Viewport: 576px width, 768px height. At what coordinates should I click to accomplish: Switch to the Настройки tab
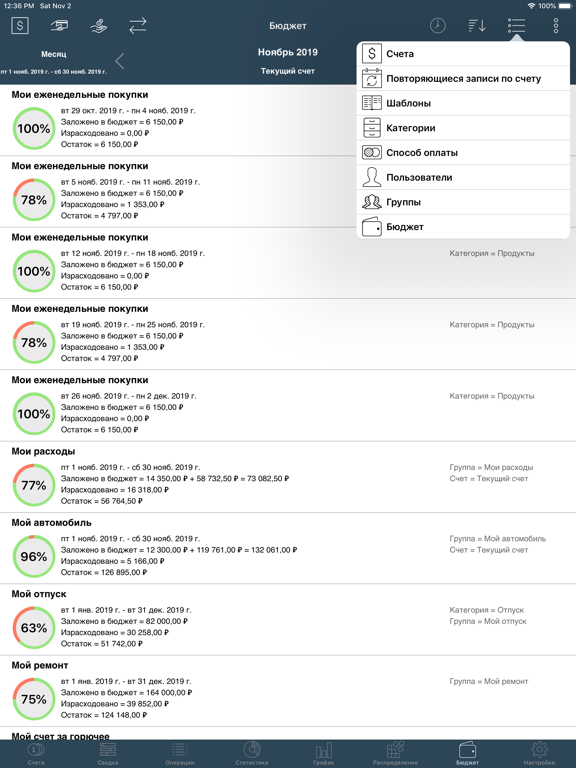point(539,754)
